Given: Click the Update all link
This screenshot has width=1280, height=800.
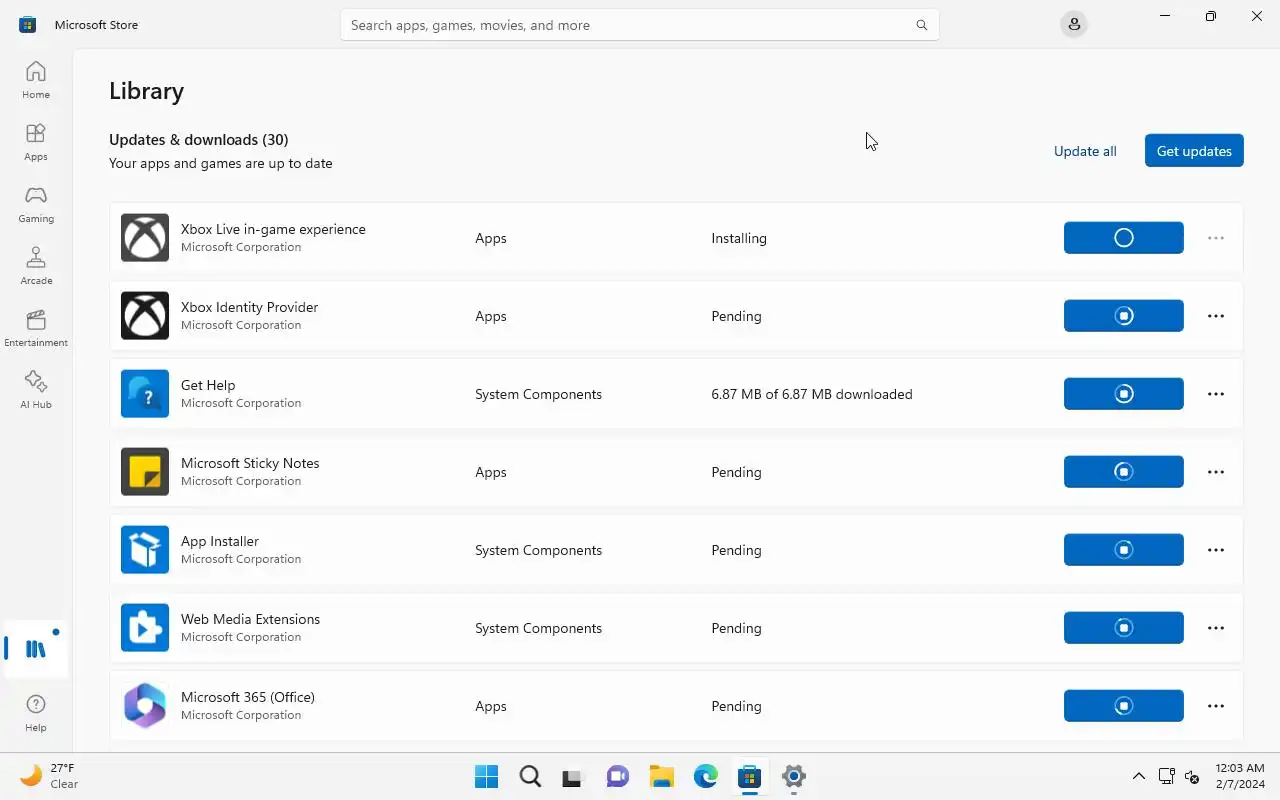Looking at the screenshot, I should pos(1085,151).
